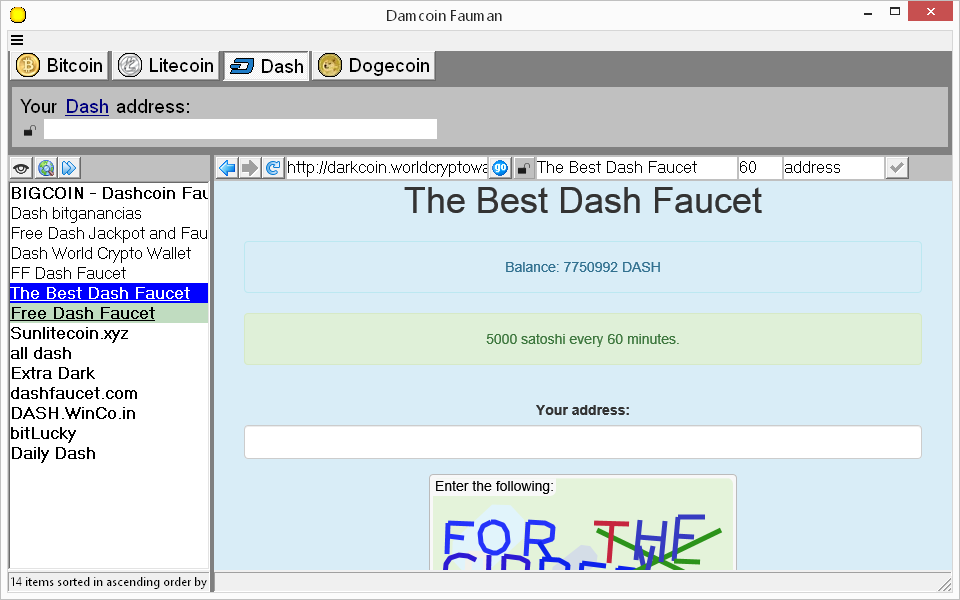Viewport: 960px width, 600px height.
Task: Go back with the blue left arrow
Action: pyautogui.click(x=227, y=168)
